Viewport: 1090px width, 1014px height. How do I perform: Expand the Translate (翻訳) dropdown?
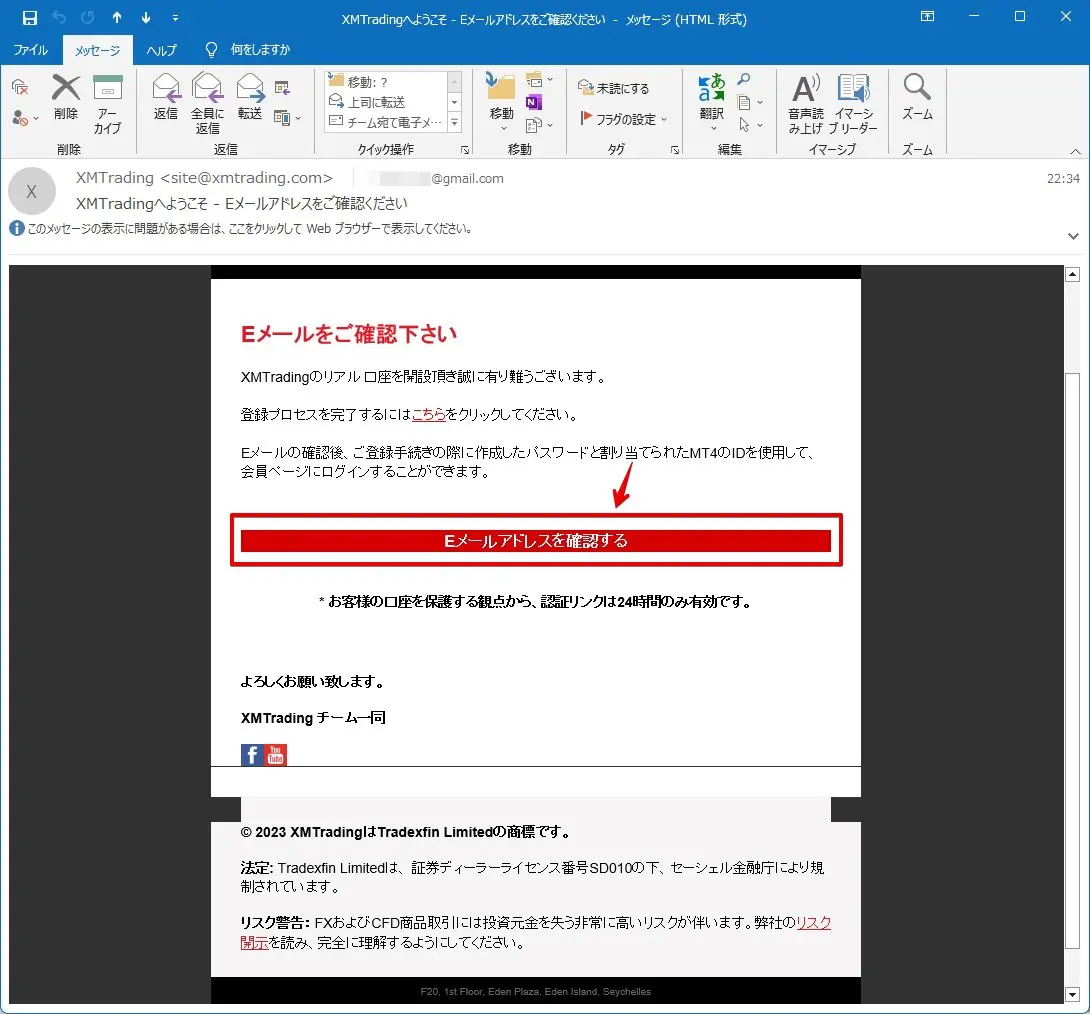[x=711, y=128]
